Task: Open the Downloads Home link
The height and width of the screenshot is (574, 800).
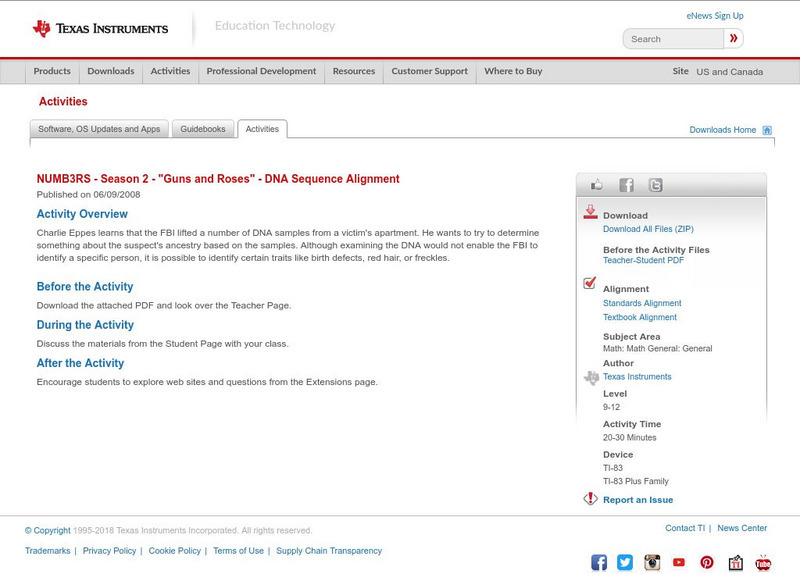Action: 722,130
